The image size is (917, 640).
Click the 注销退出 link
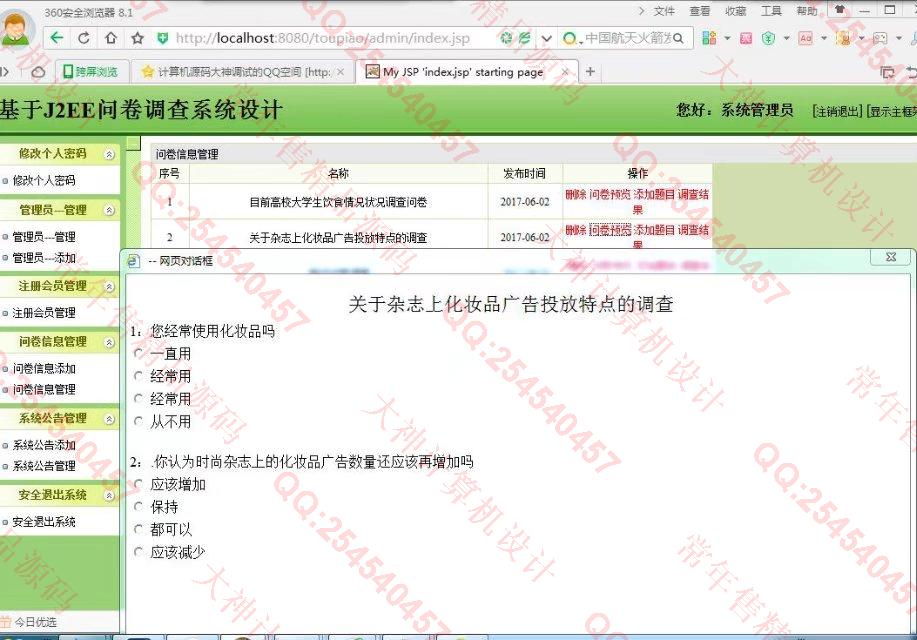click(837, 111)
